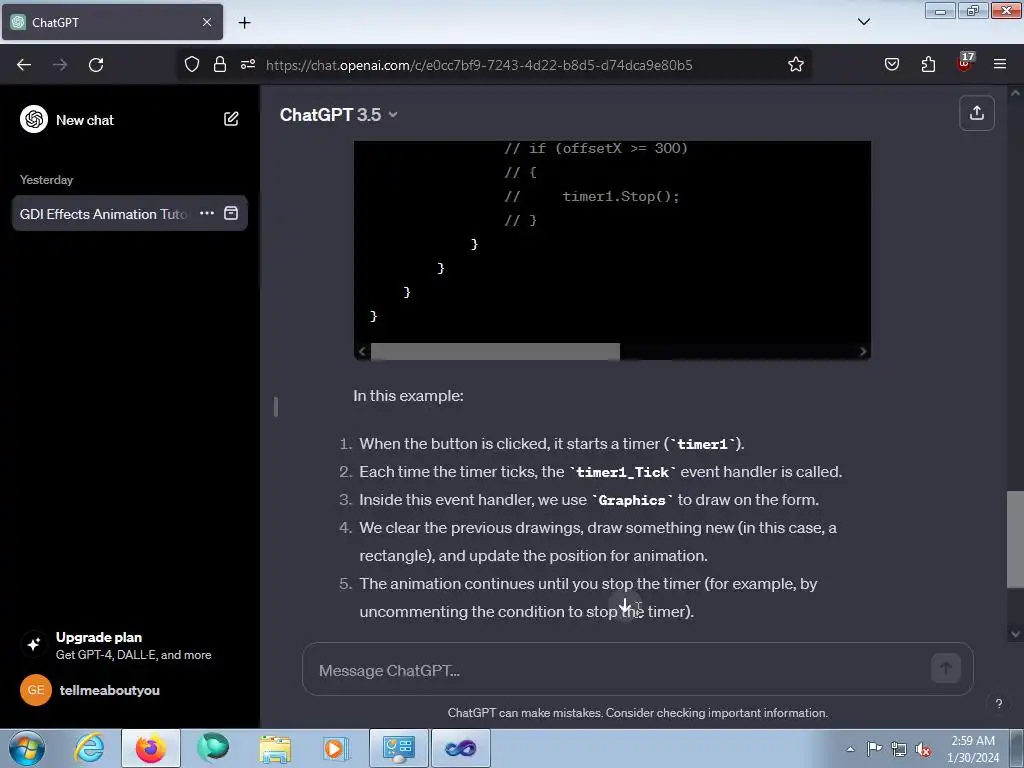Reload the page

tap(96, 65)
